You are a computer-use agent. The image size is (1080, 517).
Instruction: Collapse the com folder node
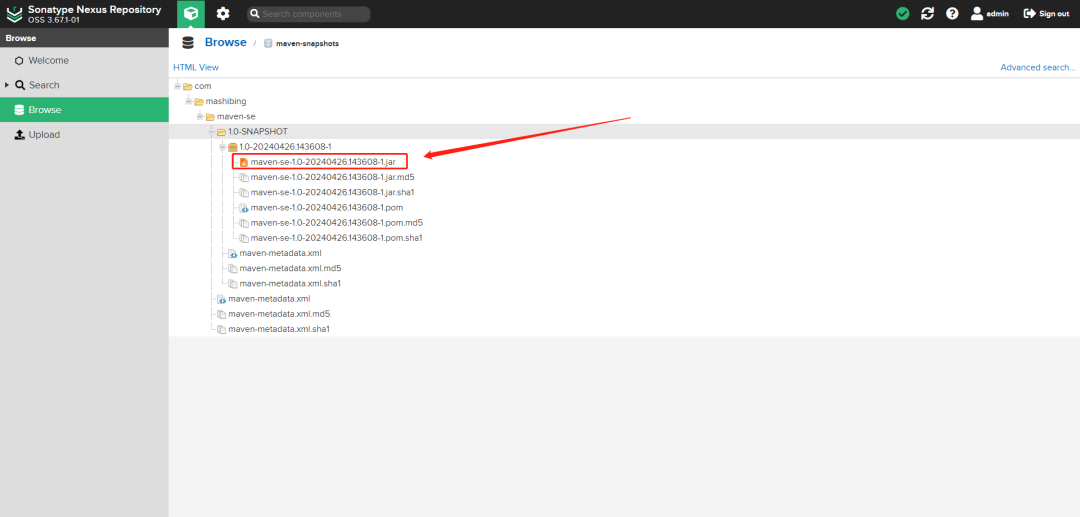point(178,86)
